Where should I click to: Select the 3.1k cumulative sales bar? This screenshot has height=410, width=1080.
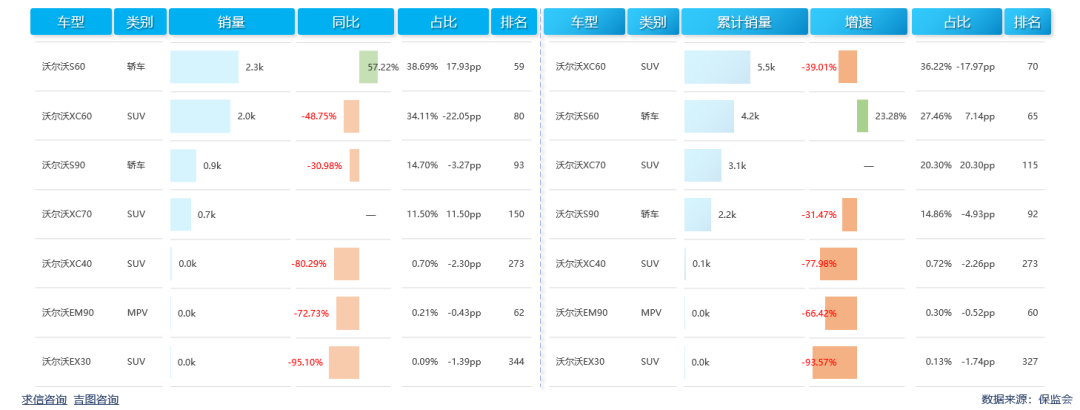(703, 165)
